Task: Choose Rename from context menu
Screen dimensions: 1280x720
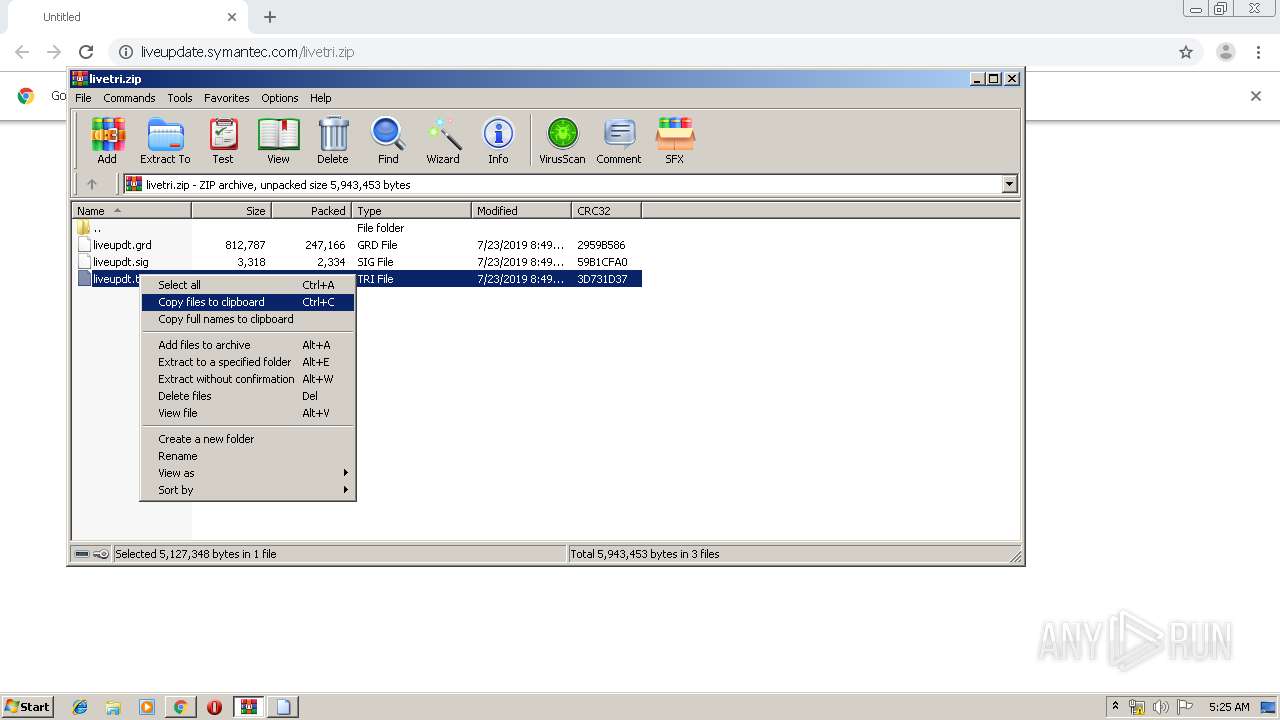Action: 248,456
